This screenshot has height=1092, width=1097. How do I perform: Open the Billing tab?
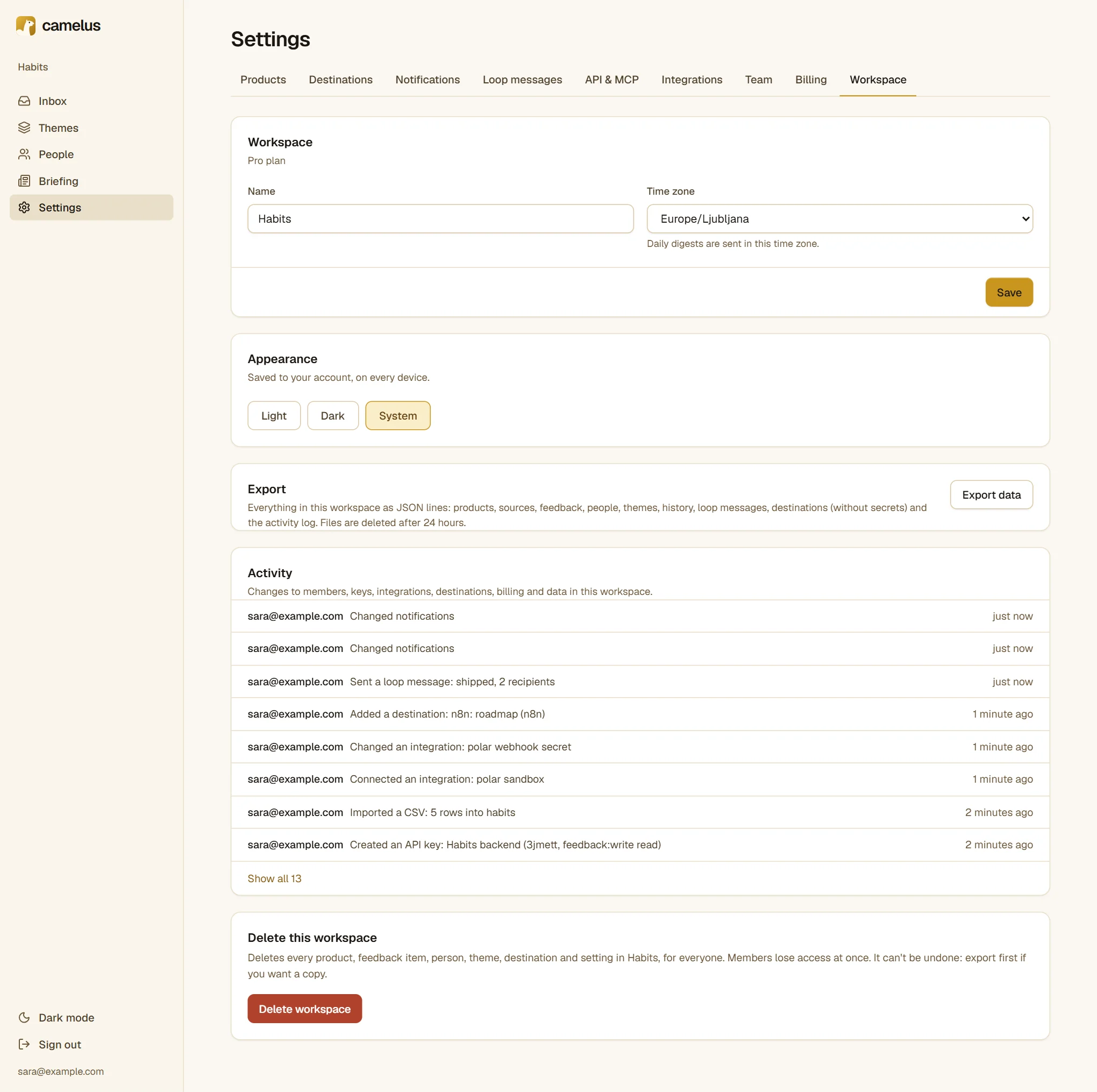point(811,80)
